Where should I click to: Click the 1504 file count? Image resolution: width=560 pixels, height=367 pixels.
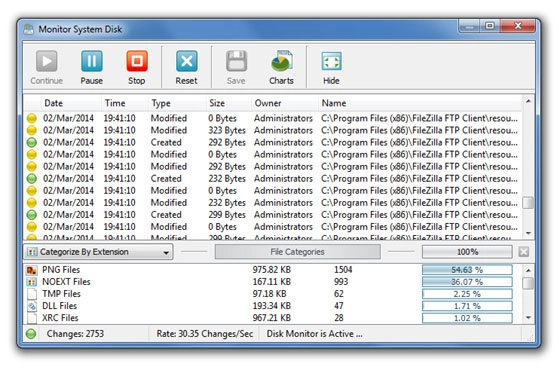(343, 270)
